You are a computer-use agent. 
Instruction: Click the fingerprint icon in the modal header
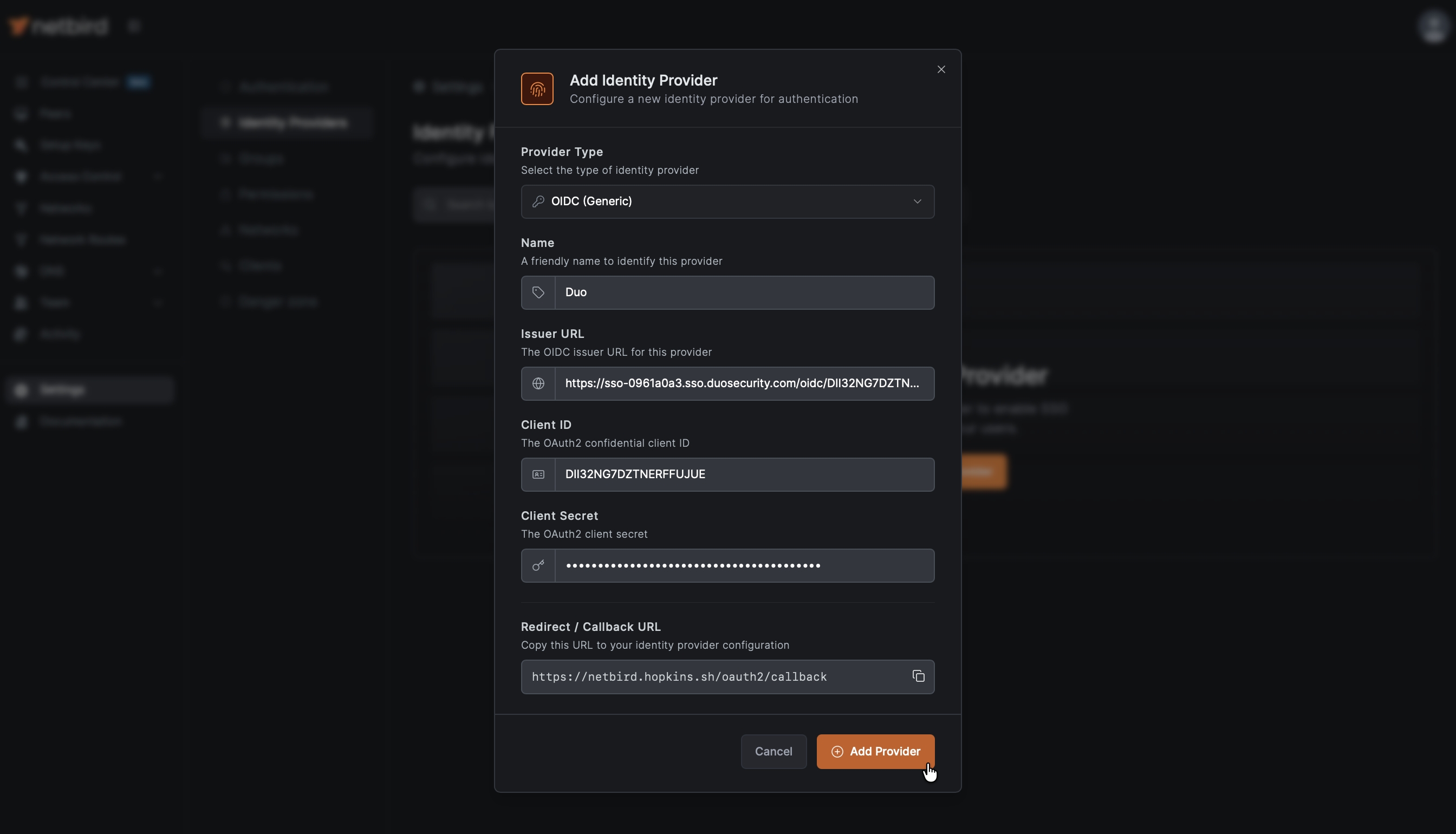pos(537,88)
